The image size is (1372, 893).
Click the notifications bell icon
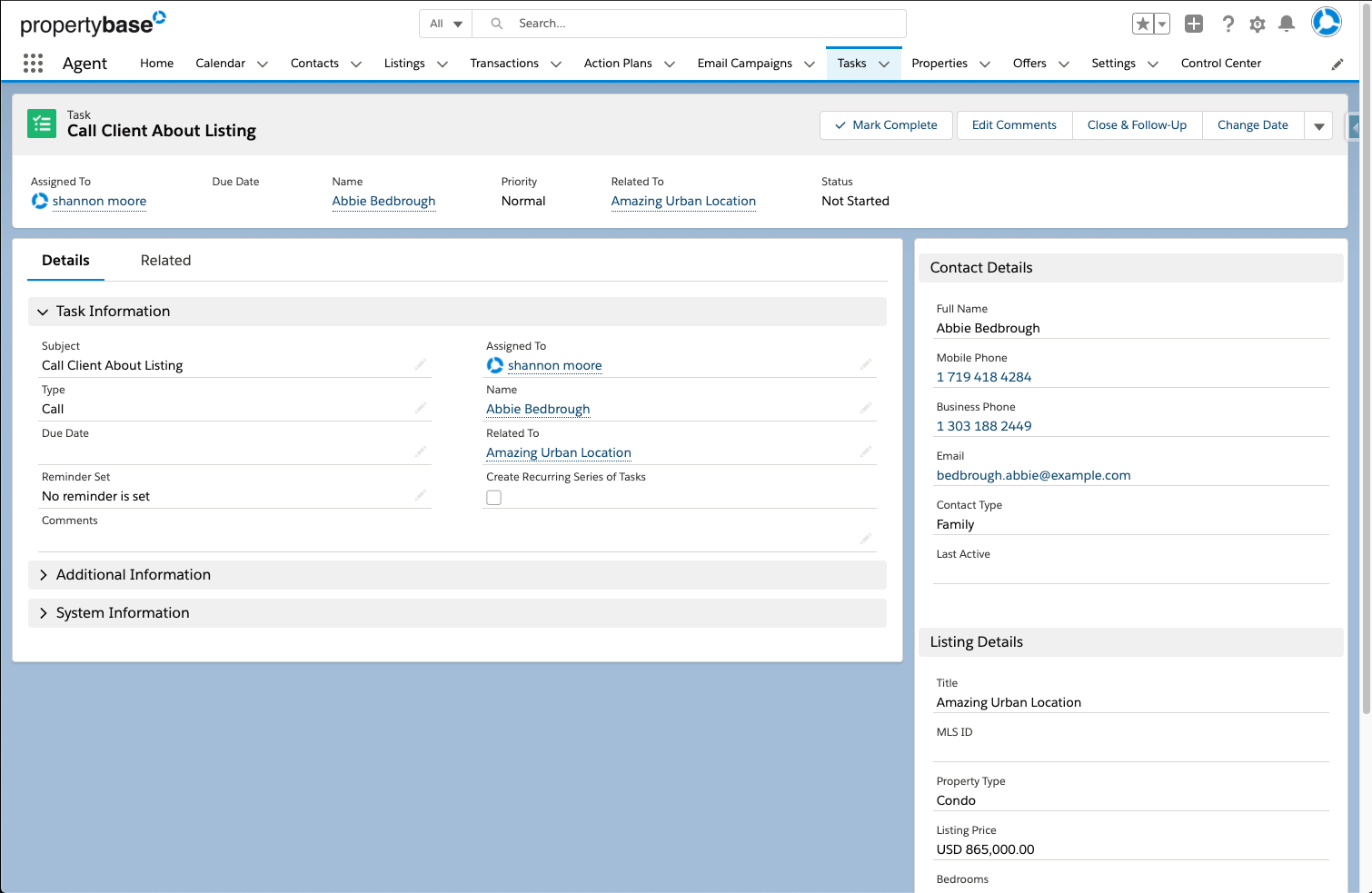(x=1287, y=25)
